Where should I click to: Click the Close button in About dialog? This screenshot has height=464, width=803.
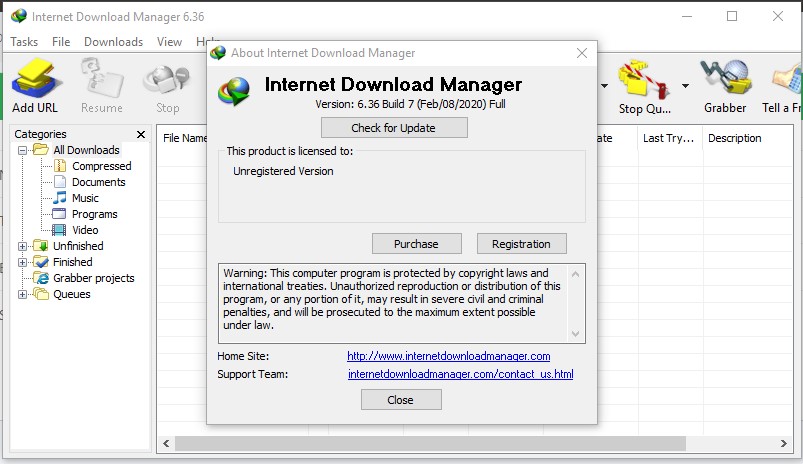(400, 400)
